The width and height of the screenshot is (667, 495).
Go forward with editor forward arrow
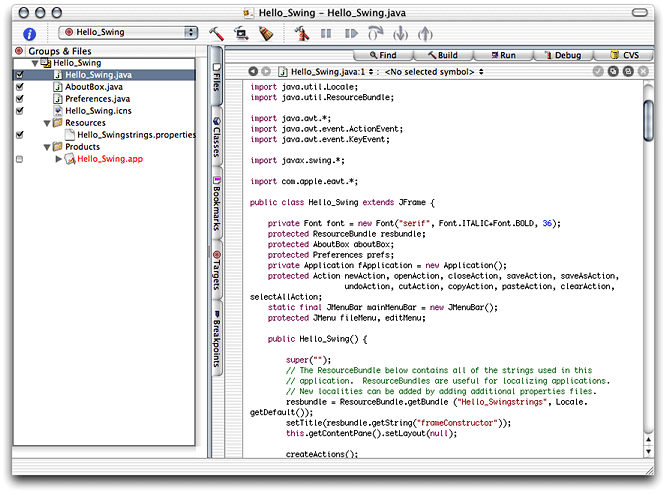pyautogui.click(x=266, y=71)
